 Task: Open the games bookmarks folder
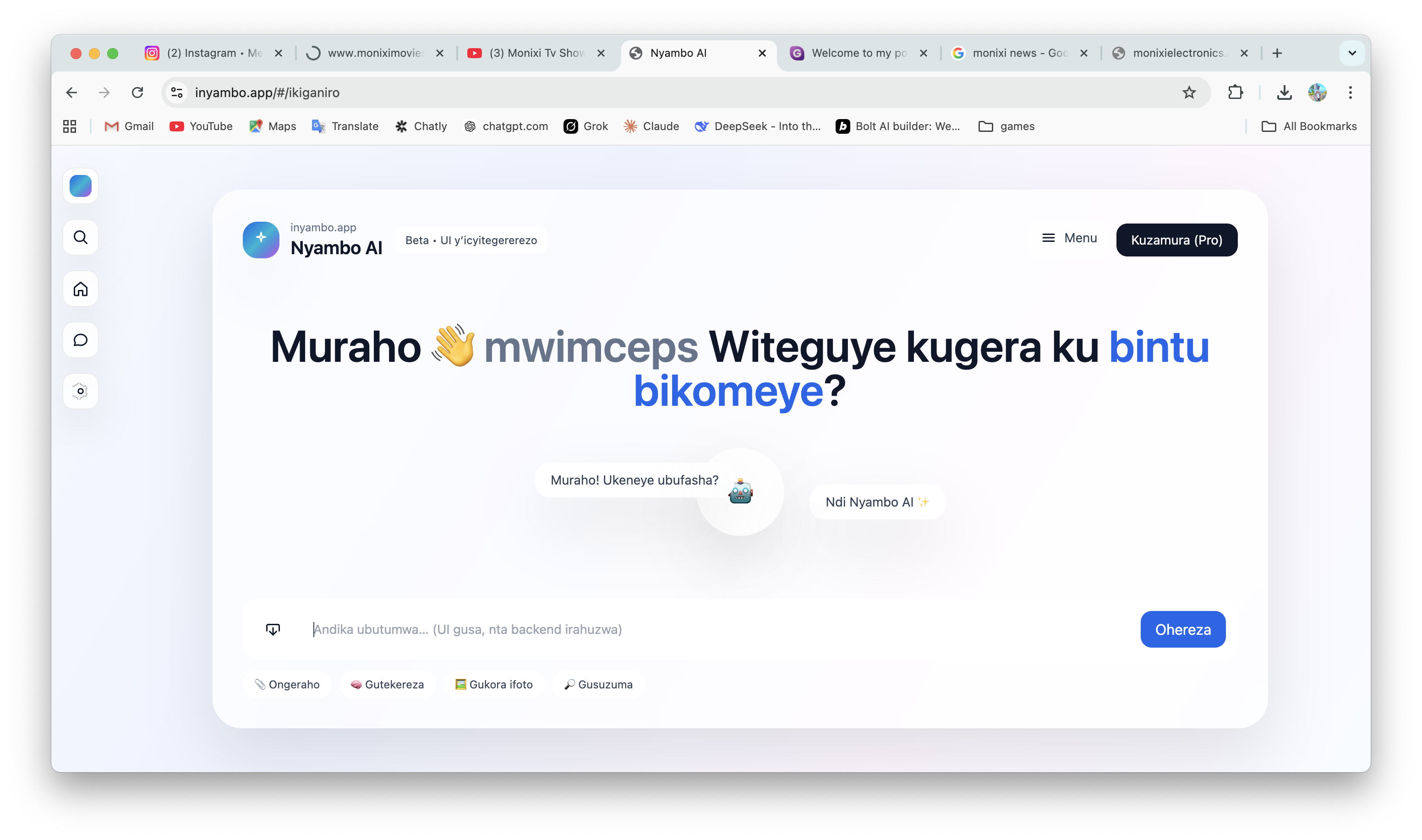click(x=1006, y=126)
